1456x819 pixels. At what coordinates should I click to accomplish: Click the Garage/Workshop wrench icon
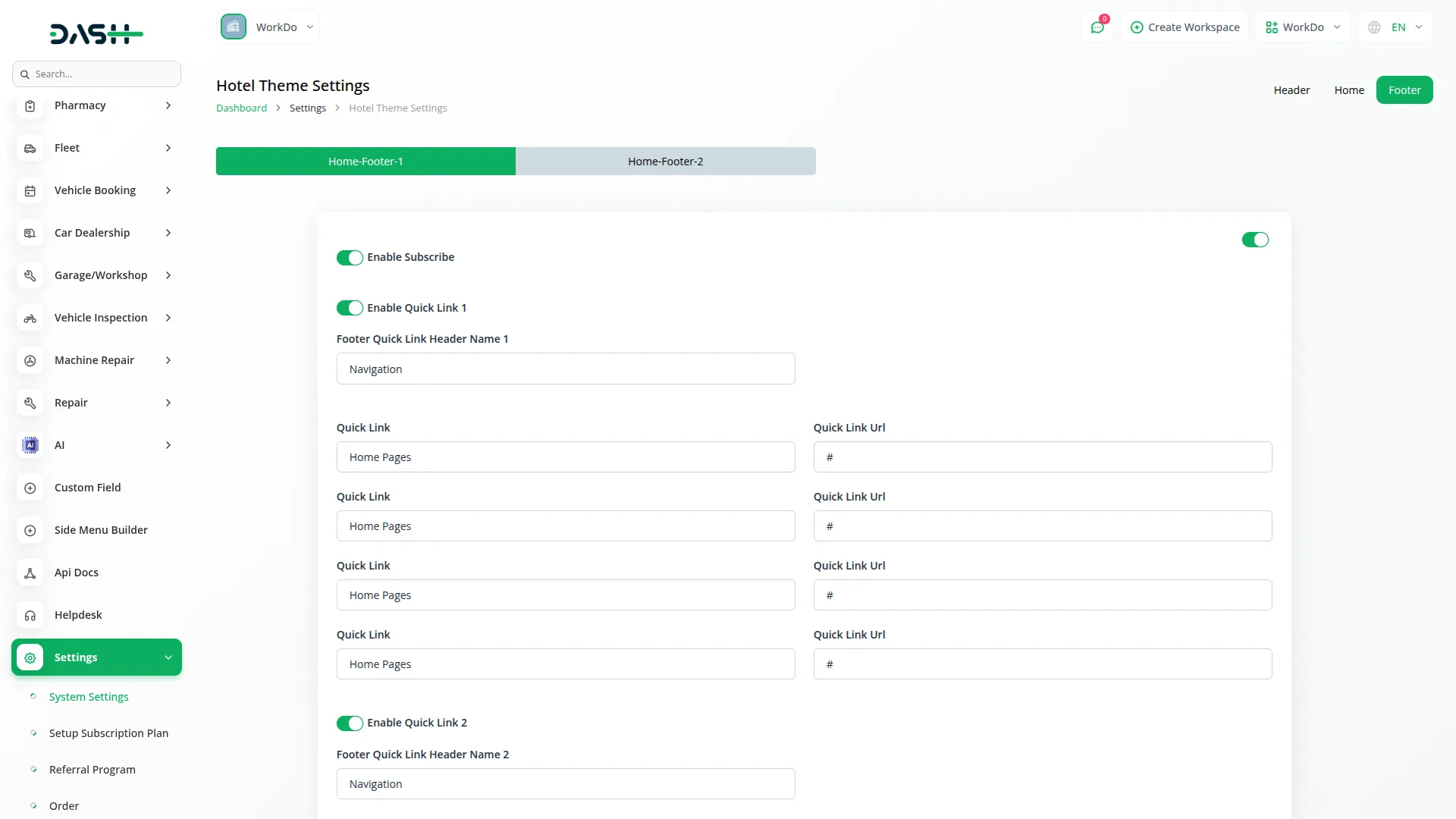30,276
